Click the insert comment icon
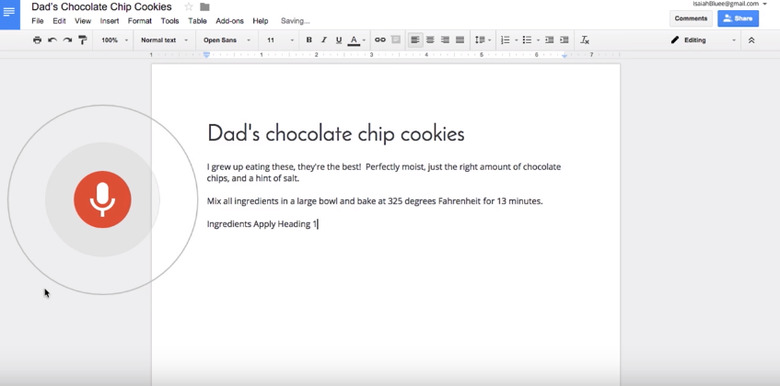The height and width of the screenshot is (386, 780). coord(396,40)
